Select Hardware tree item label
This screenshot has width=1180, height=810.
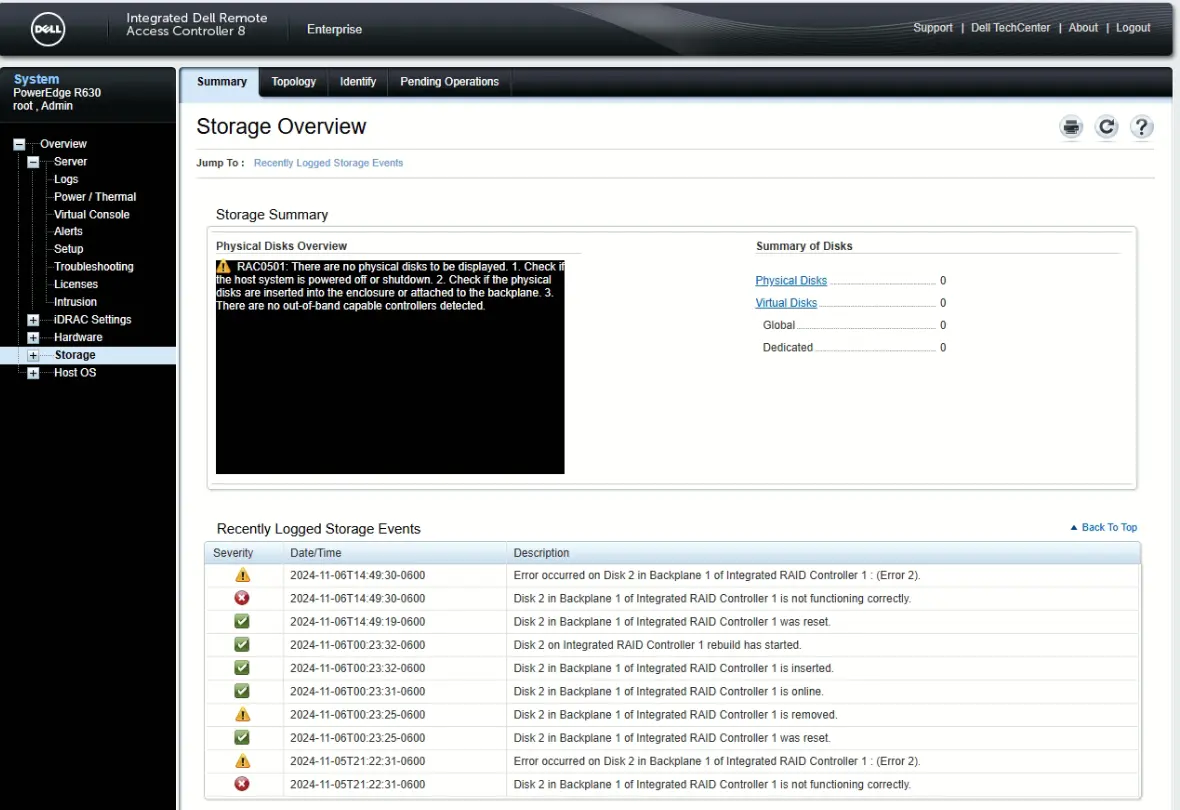78,338
